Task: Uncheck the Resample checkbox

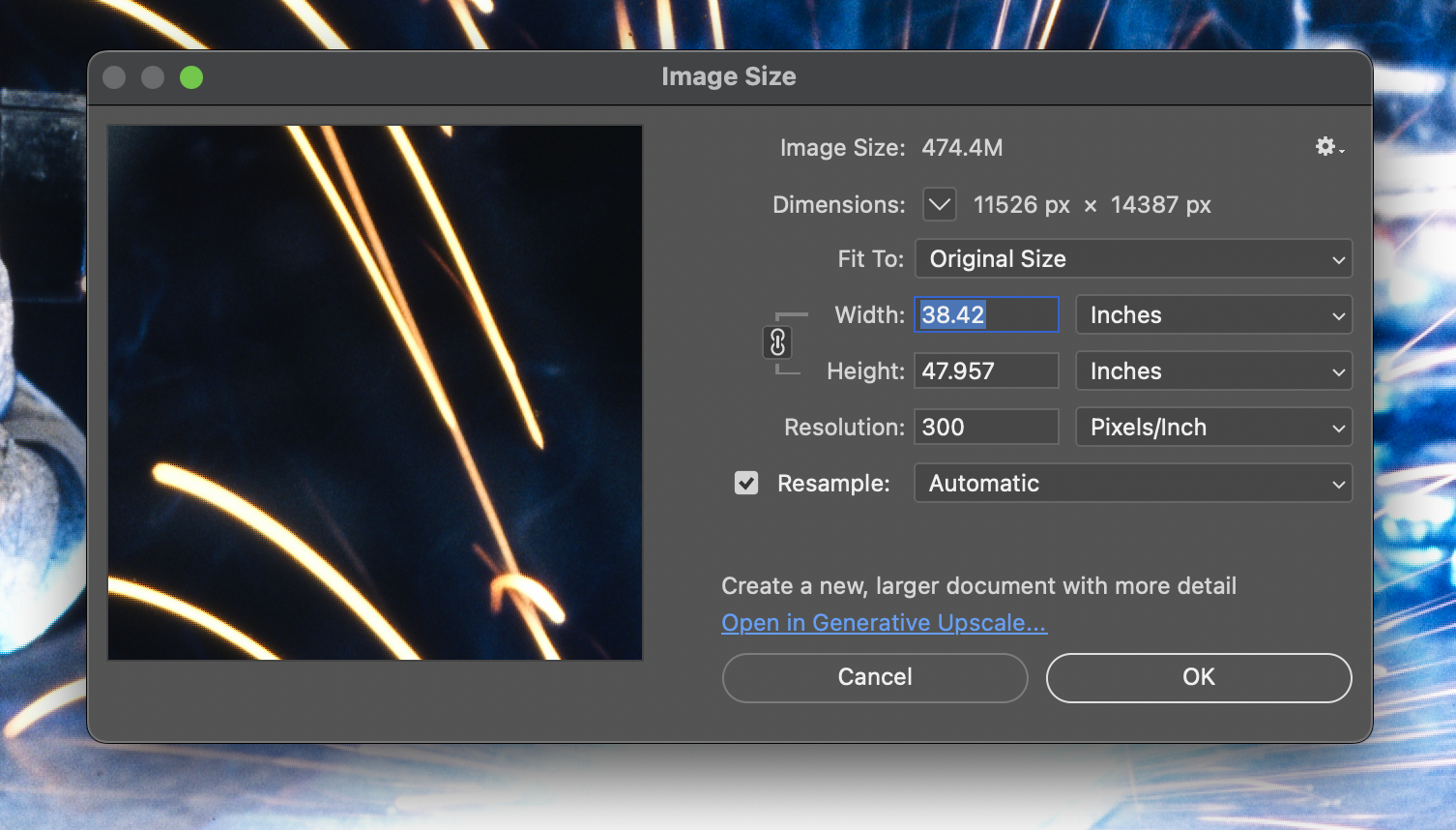Action: 746,483
